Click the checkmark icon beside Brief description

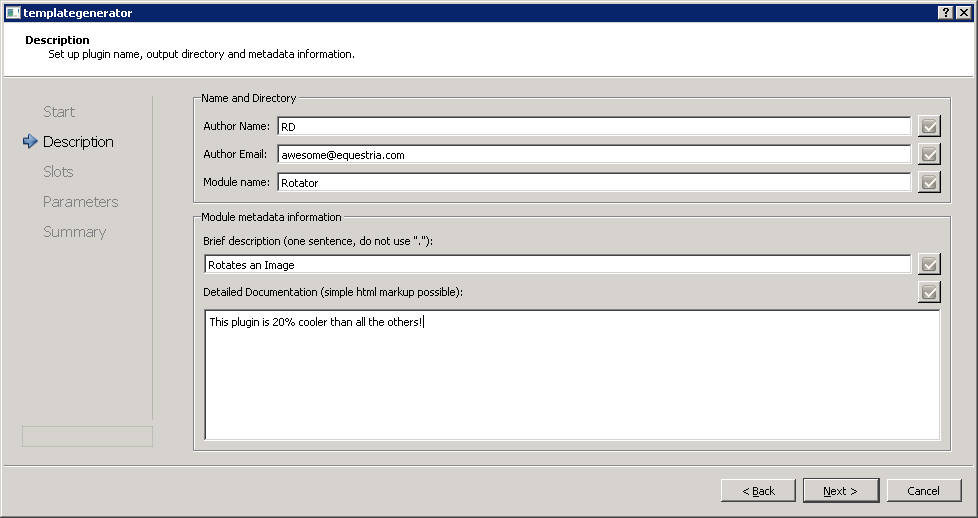pyautogui.click(x=929, y=264)
